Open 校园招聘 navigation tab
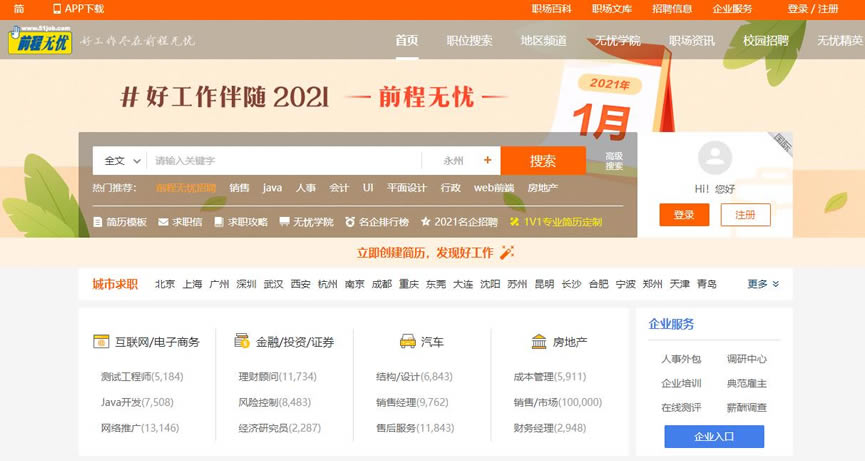This screenshot has width=865, height=461. pyautogui.click(x=766, y=41)
